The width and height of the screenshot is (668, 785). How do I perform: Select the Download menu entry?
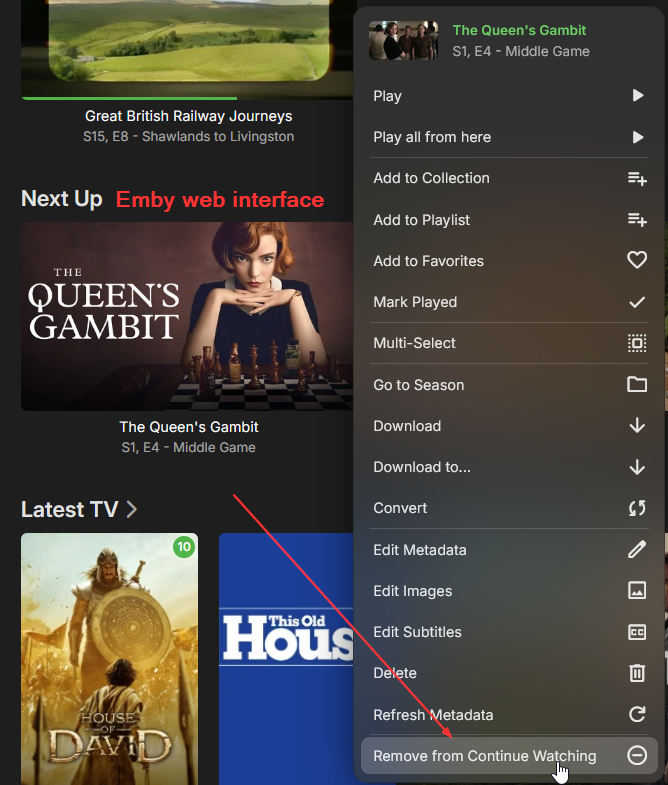pos(509,426)
